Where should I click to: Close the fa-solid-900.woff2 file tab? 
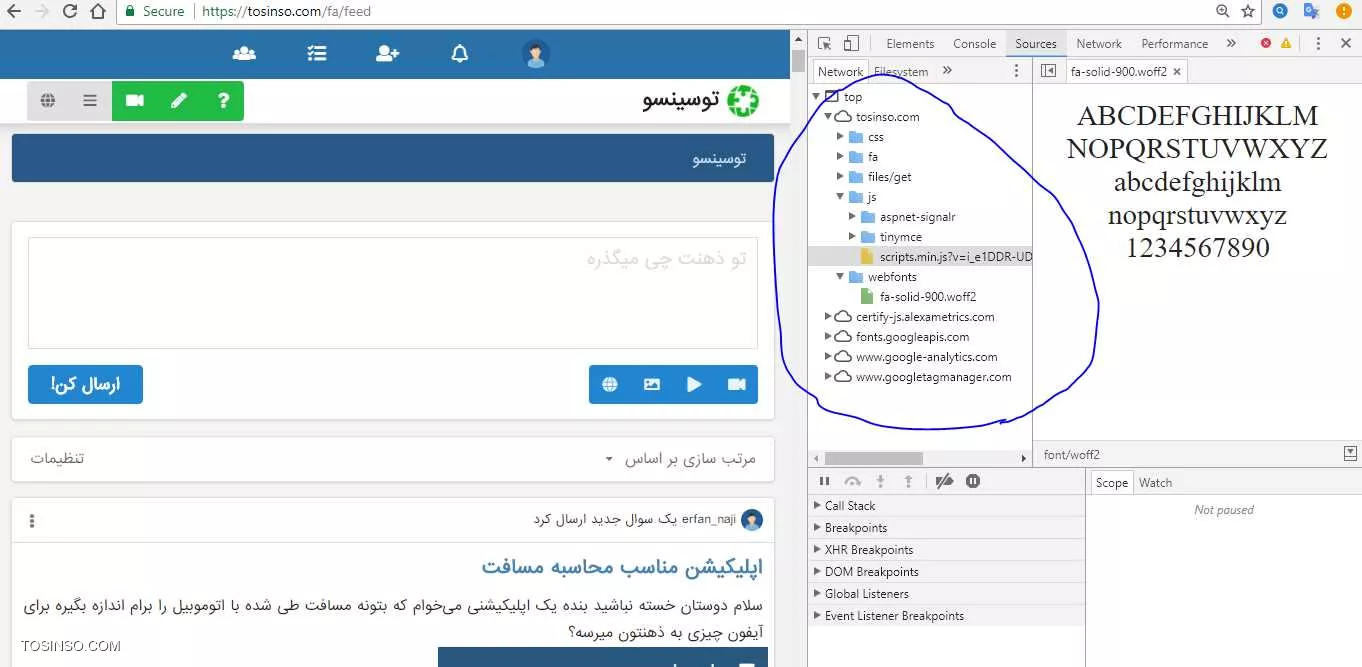1177,72
